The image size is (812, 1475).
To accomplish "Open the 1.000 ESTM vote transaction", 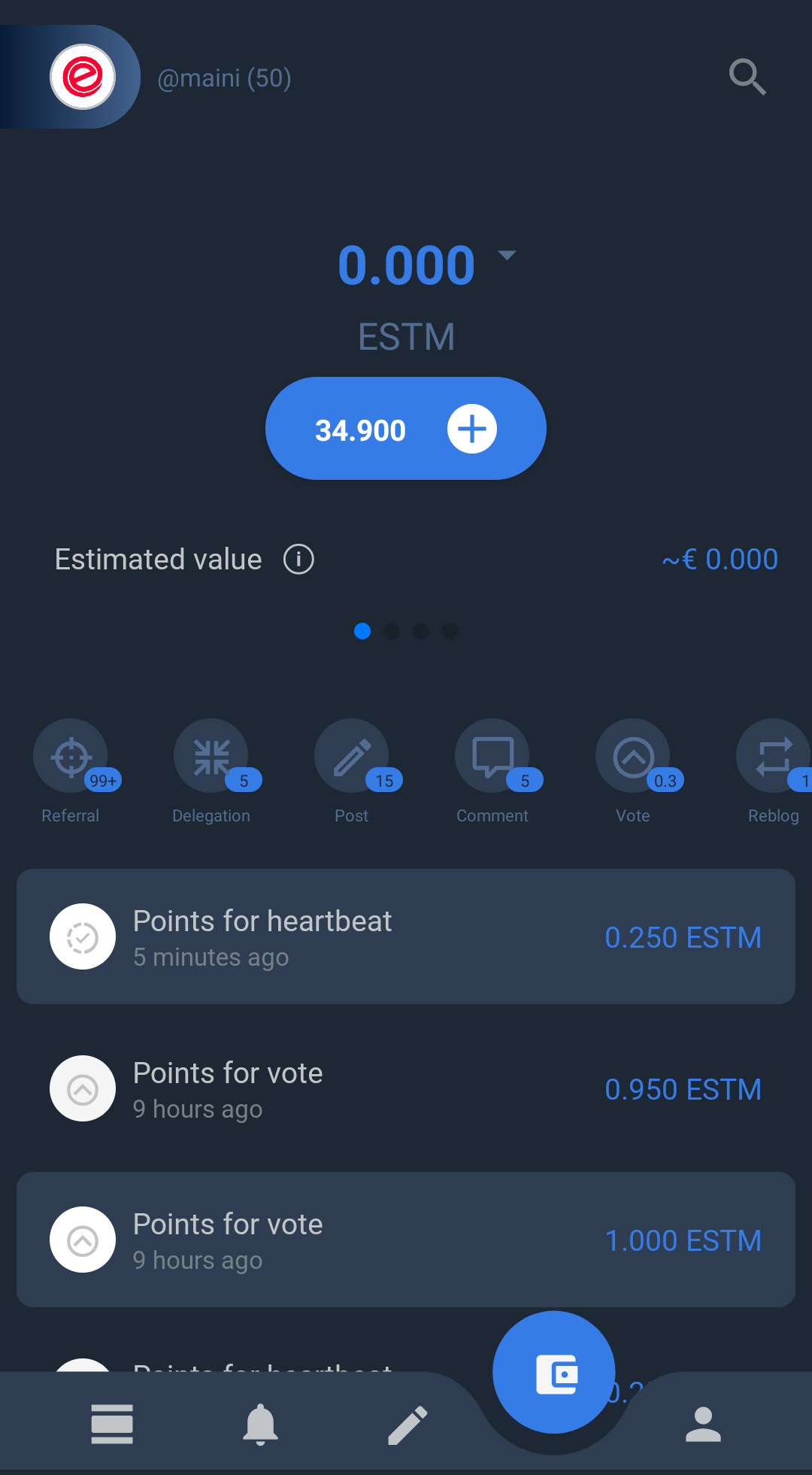I will click(x=406, y=1240).
